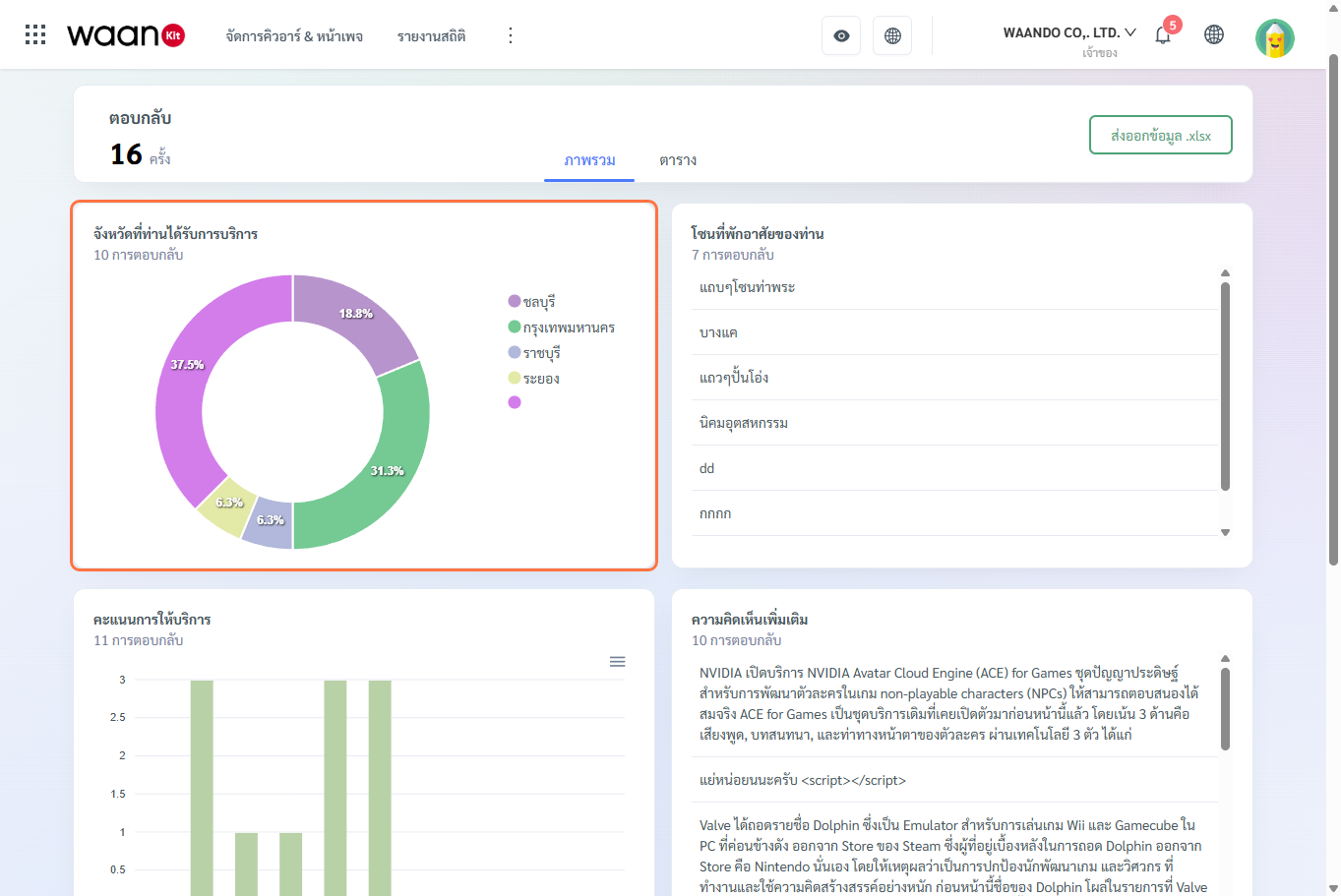Switch to the ภาพรวม tab

pos(589,160)
